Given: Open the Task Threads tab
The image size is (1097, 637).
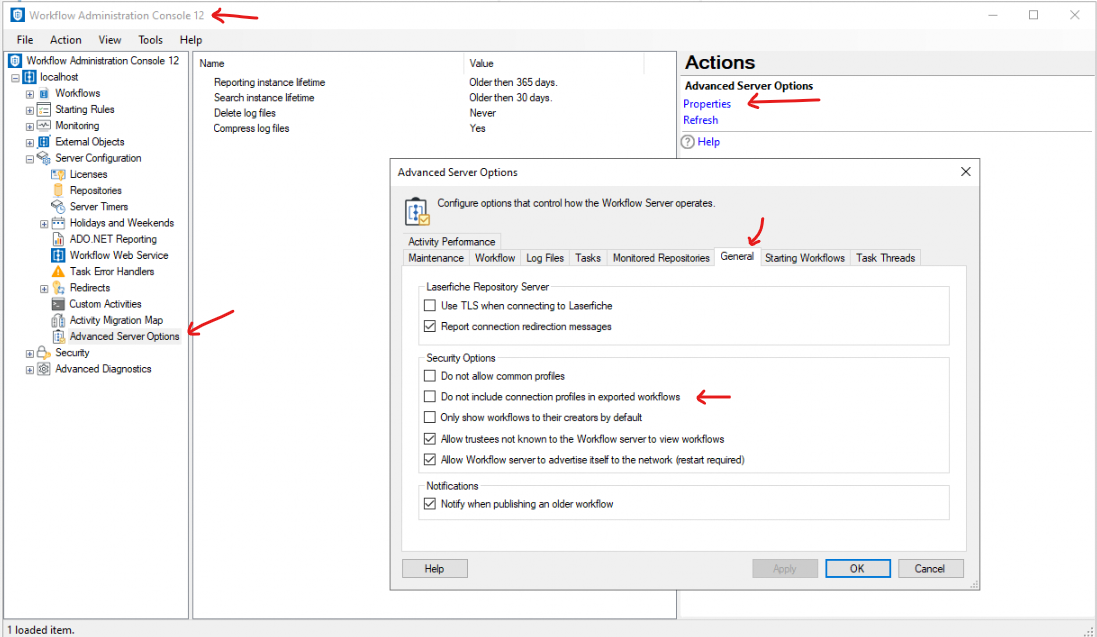Looking at the screenshot, I should click(886, 258).
